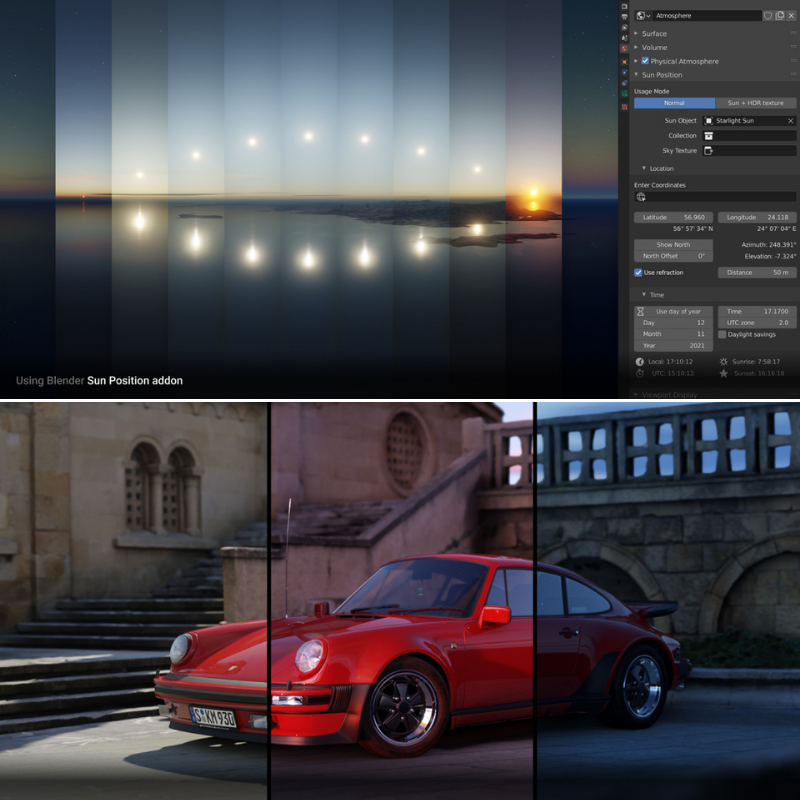
Task: Click the Day 12 field
Action: click(x=673, y=323)
